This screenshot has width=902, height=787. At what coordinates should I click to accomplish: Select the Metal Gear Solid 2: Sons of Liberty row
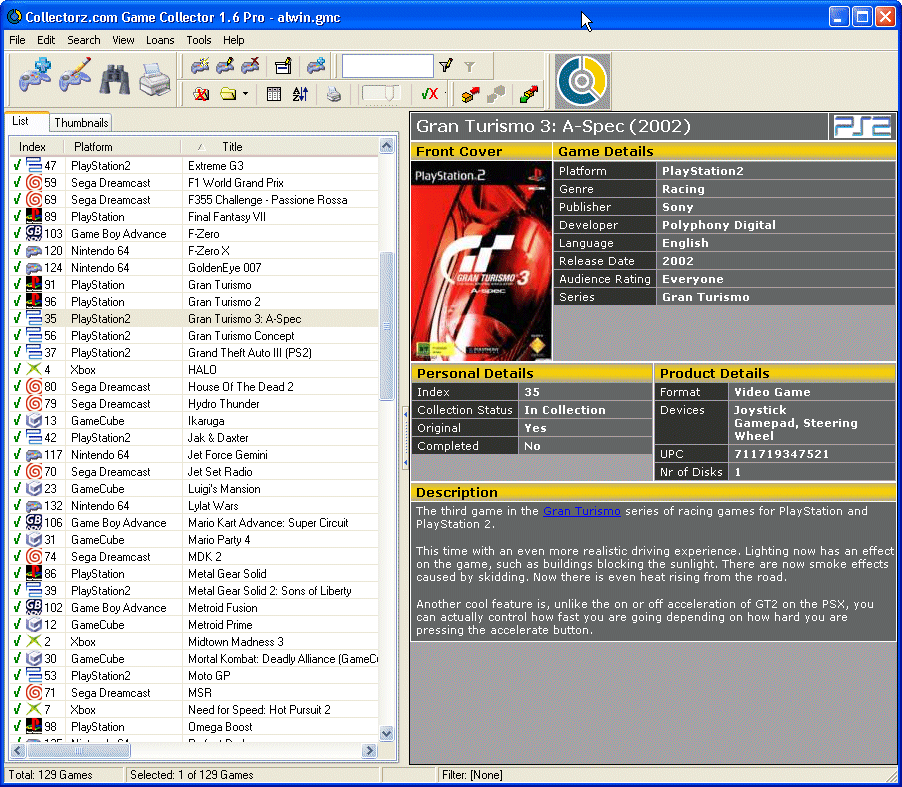pyautogui.click(x=194, y=591)
